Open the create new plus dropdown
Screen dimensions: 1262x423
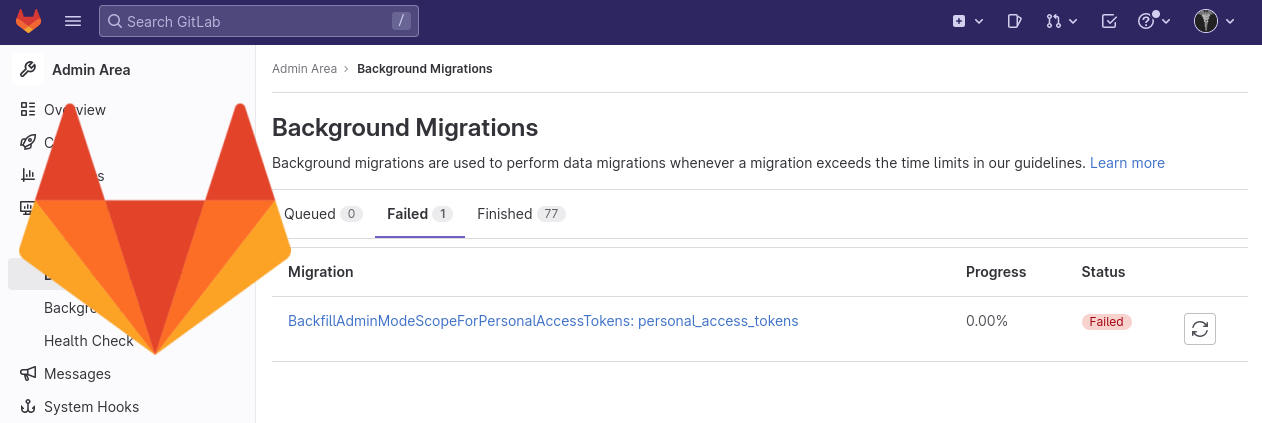point(968,21)
